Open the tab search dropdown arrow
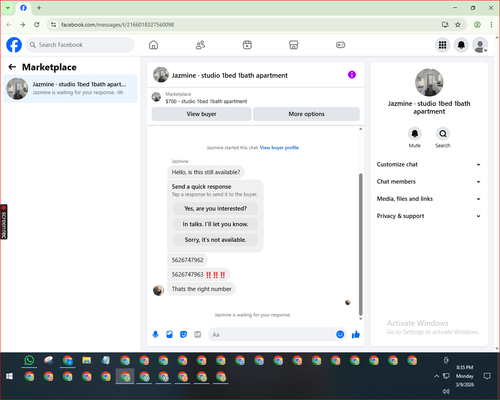The height and width of the screenshot is (400, 500). coord(8,8)
